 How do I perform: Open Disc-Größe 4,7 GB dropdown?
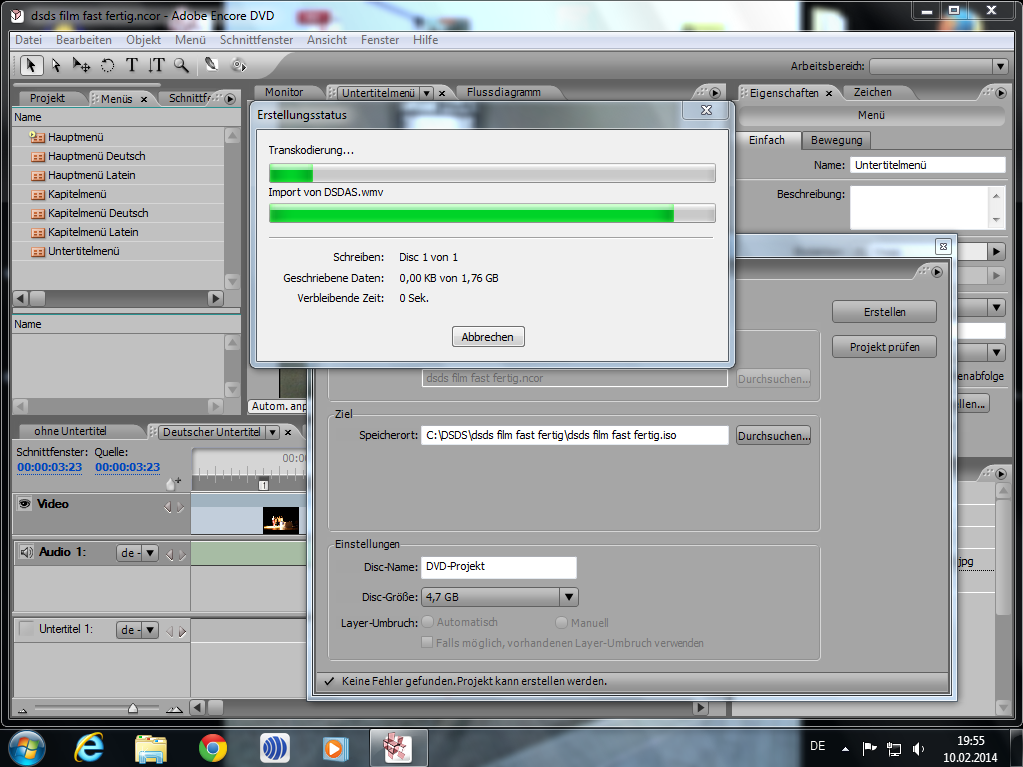[x=500, y=597]
